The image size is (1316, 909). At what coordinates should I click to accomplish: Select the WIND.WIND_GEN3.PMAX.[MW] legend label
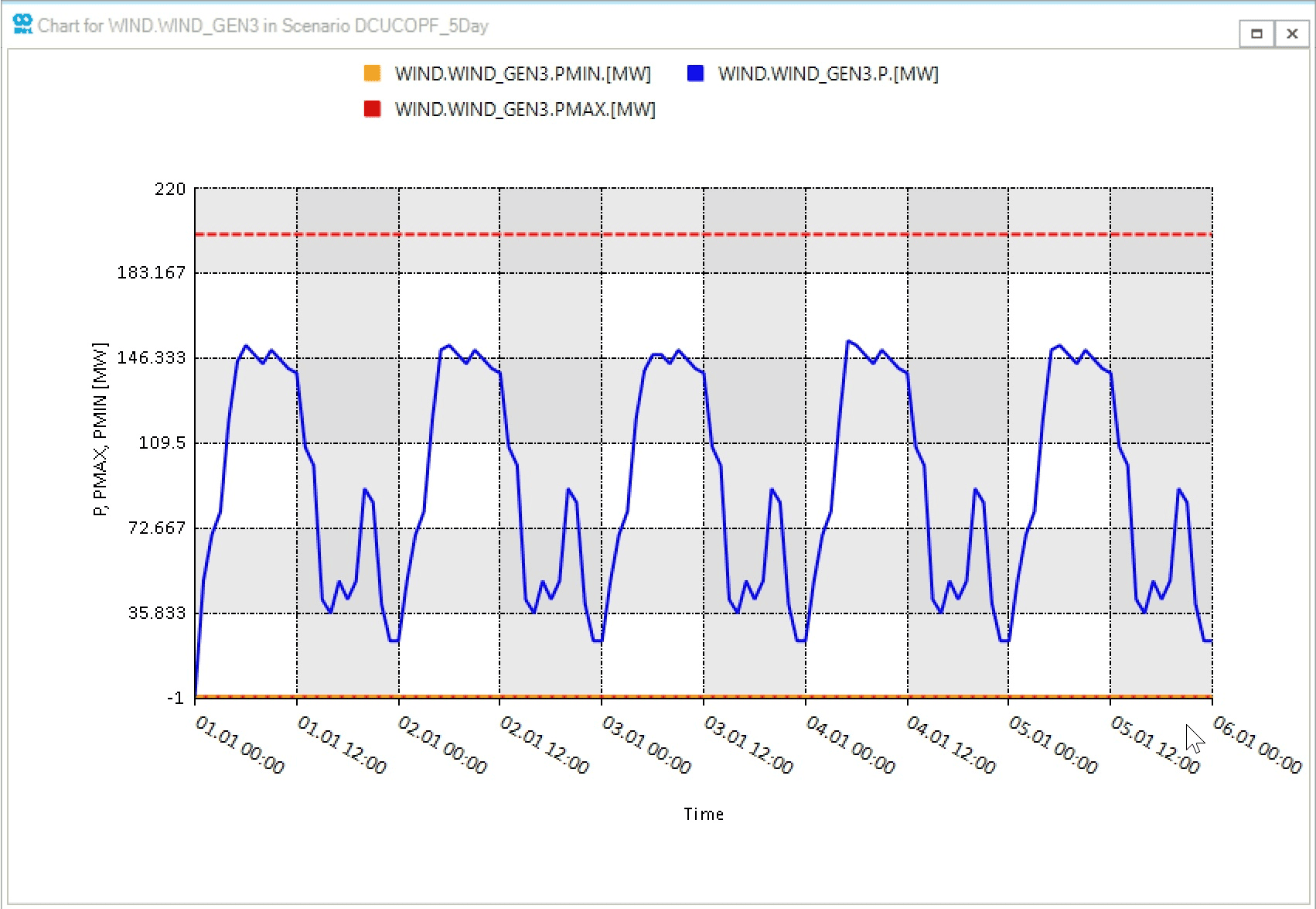coord(525,109)
